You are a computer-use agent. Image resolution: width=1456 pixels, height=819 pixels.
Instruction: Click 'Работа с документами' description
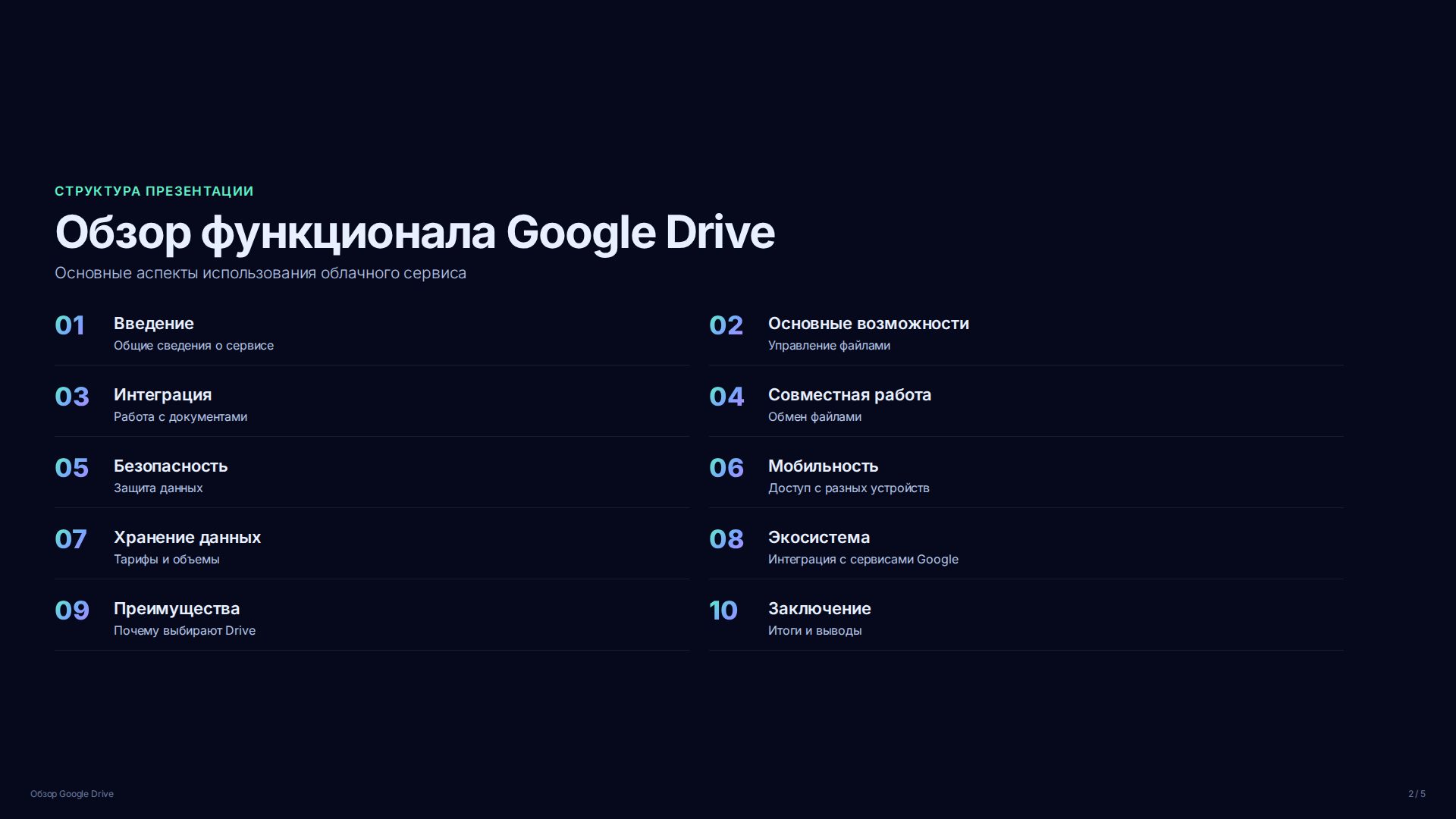tap(180, 417)
